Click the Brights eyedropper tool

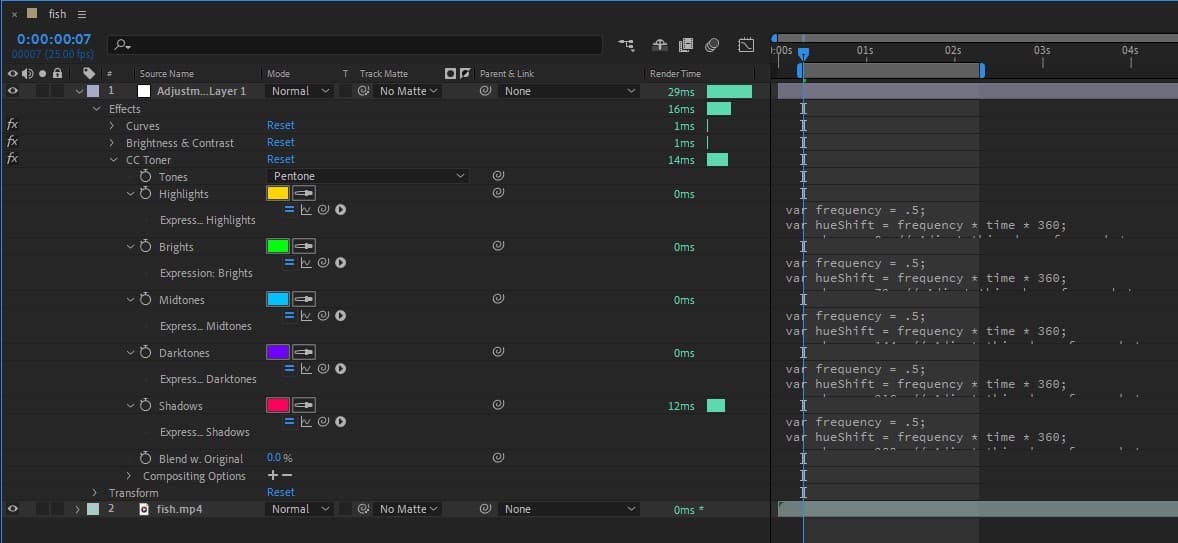(304, 246)
